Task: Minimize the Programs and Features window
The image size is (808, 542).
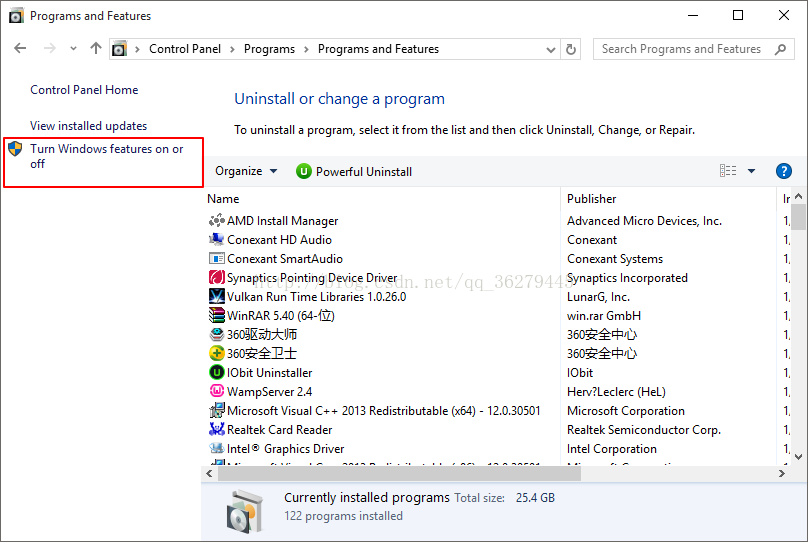Action: [x=693, y=15]
